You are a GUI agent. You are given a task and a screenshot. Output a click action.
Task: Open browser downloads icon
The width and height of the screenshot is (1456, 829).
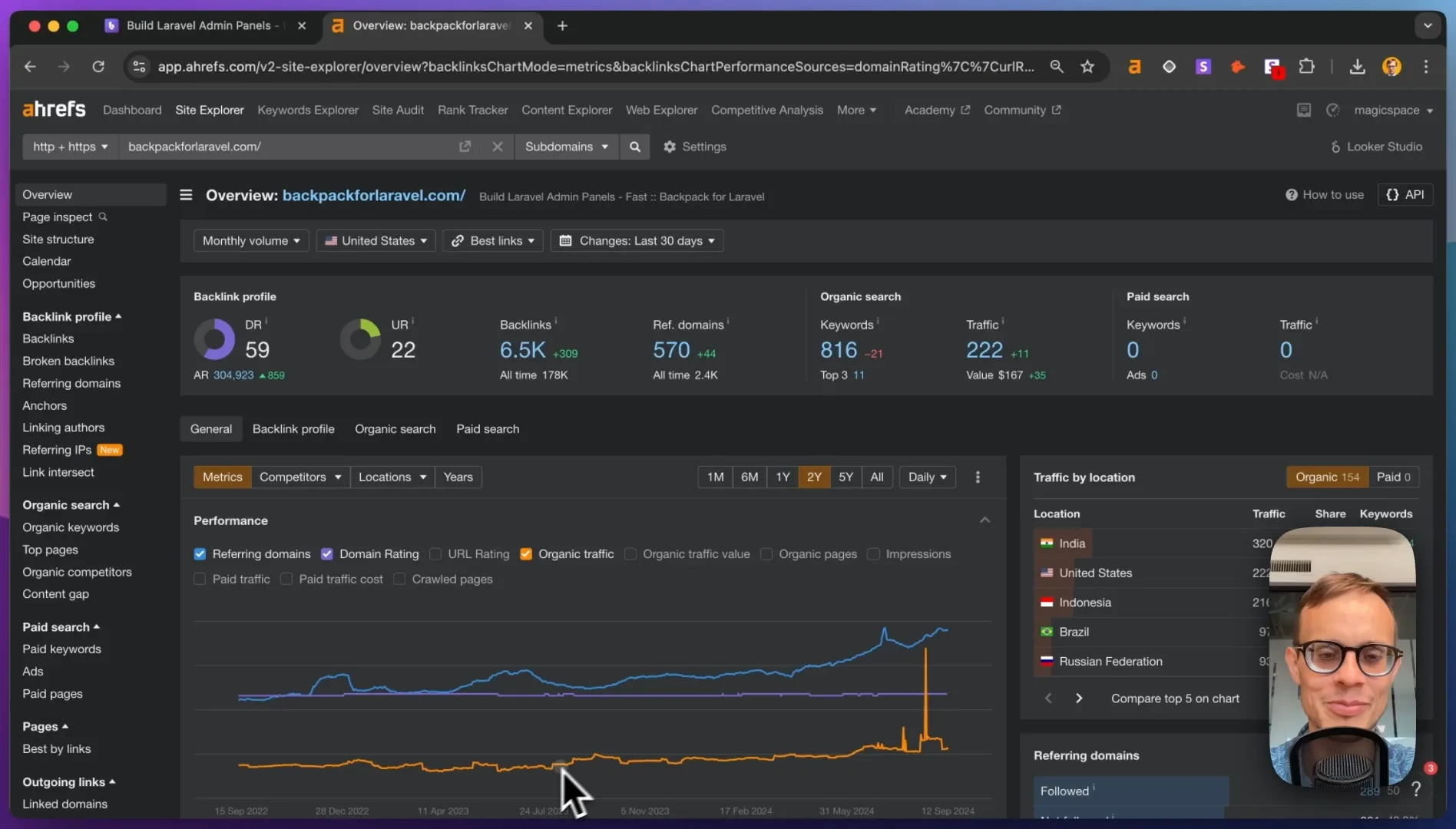coord(1357,67)
